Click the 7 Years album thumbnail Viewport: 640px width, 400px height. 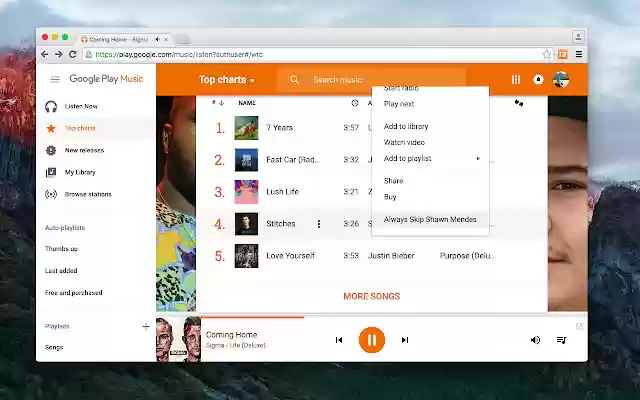pos(246,128)
